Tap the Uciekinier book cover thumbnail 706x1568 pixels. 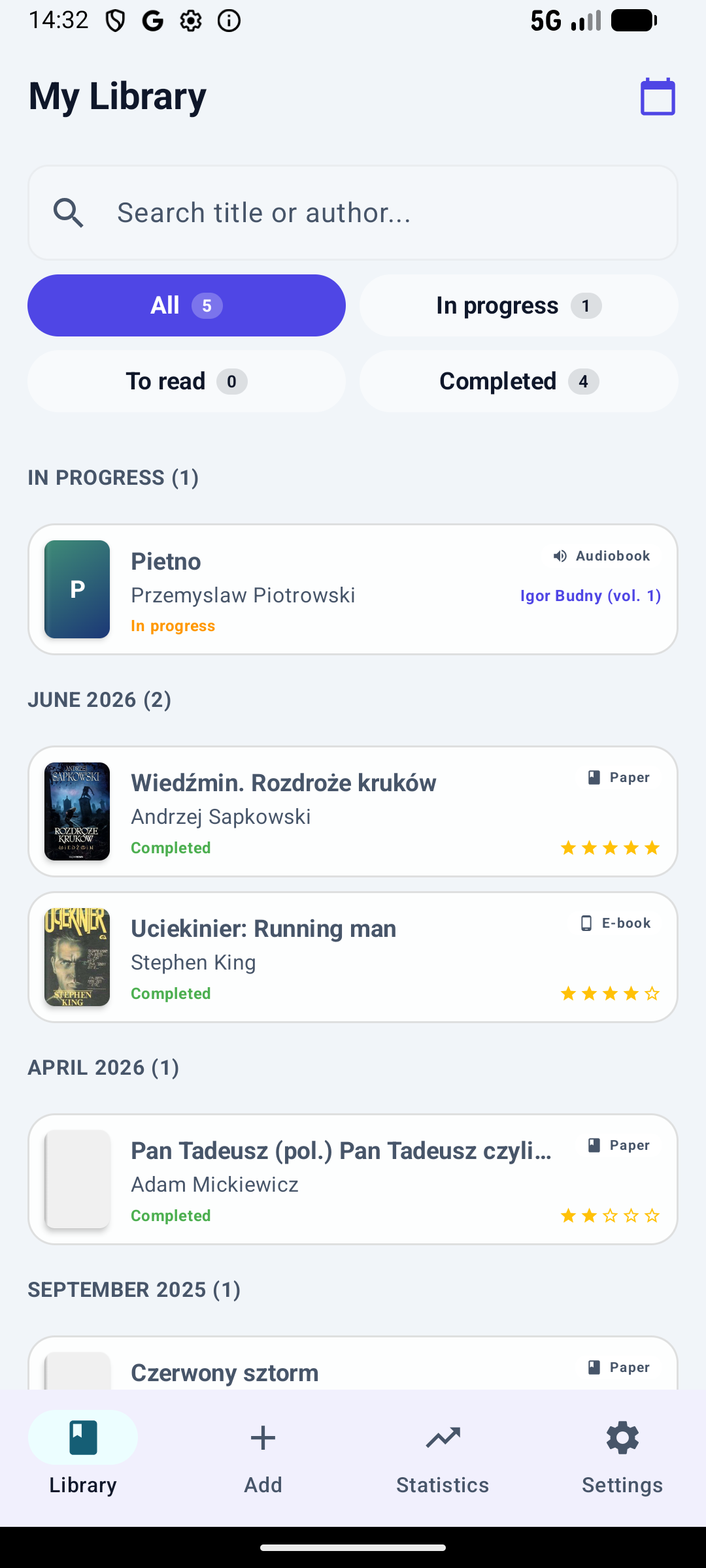tap(77, 957)
